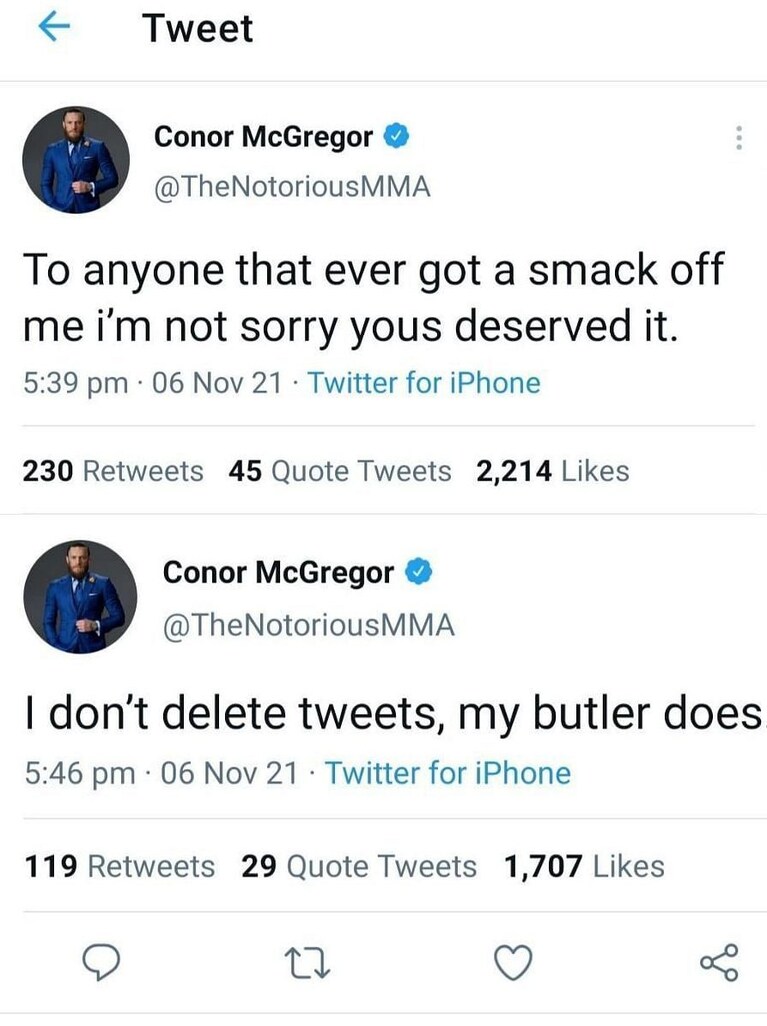
Task: View the 1,707 Likes list
Action: click(584, 866)
